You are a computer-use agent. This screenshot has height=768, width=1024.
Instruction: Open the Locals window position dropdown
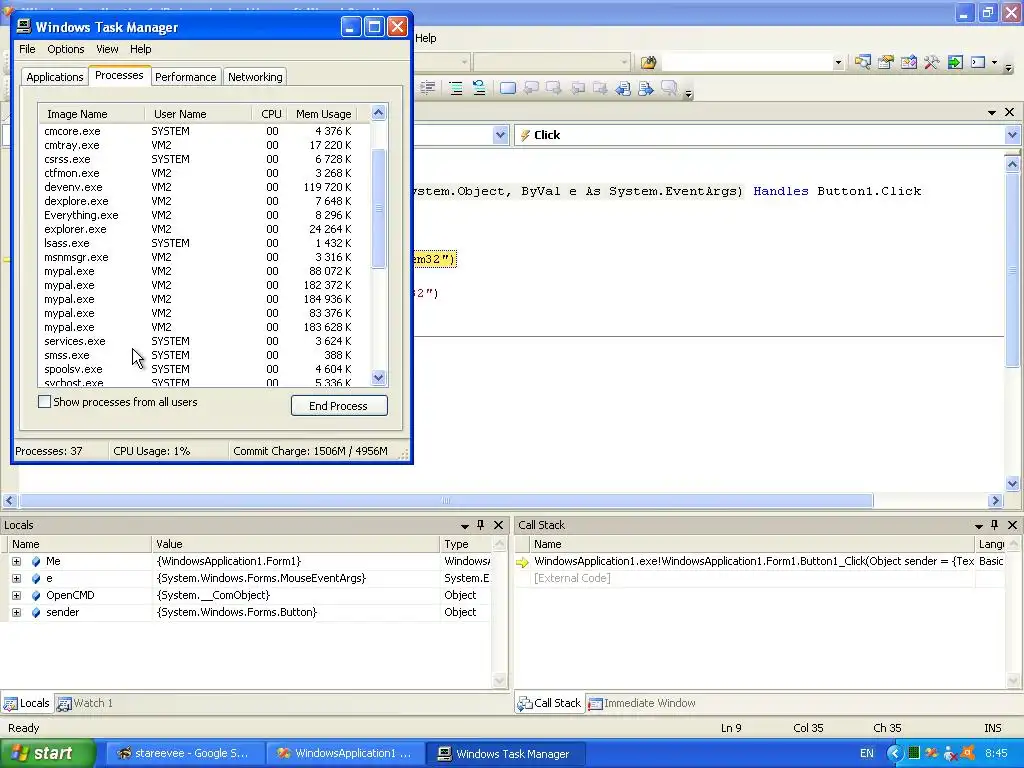(x=464, y=526)
